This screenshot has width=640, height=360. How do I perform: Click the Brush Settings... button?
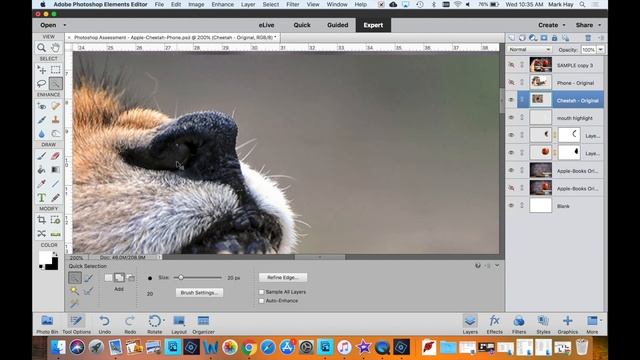tap(199, 293)
